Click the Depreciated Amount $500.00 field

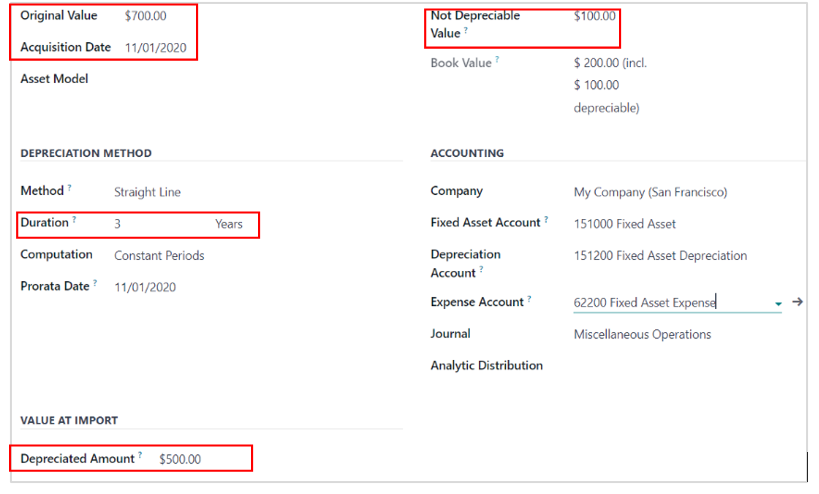tap(180, 459)
